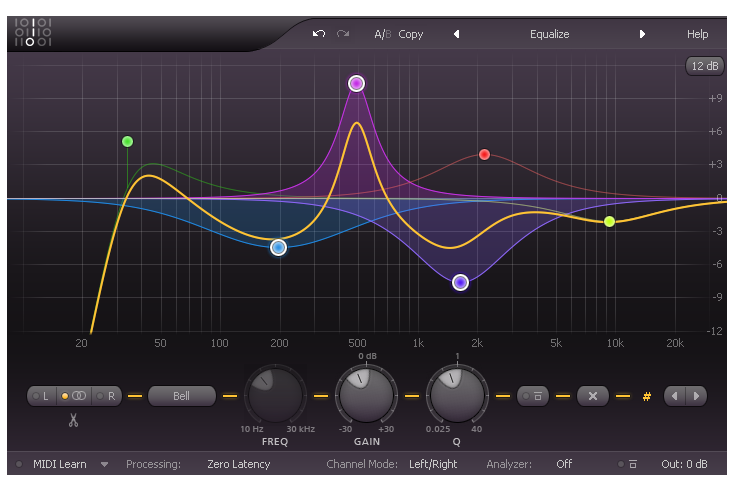
Task: Redo the last undone change
Action: click(x=343, y=34)
